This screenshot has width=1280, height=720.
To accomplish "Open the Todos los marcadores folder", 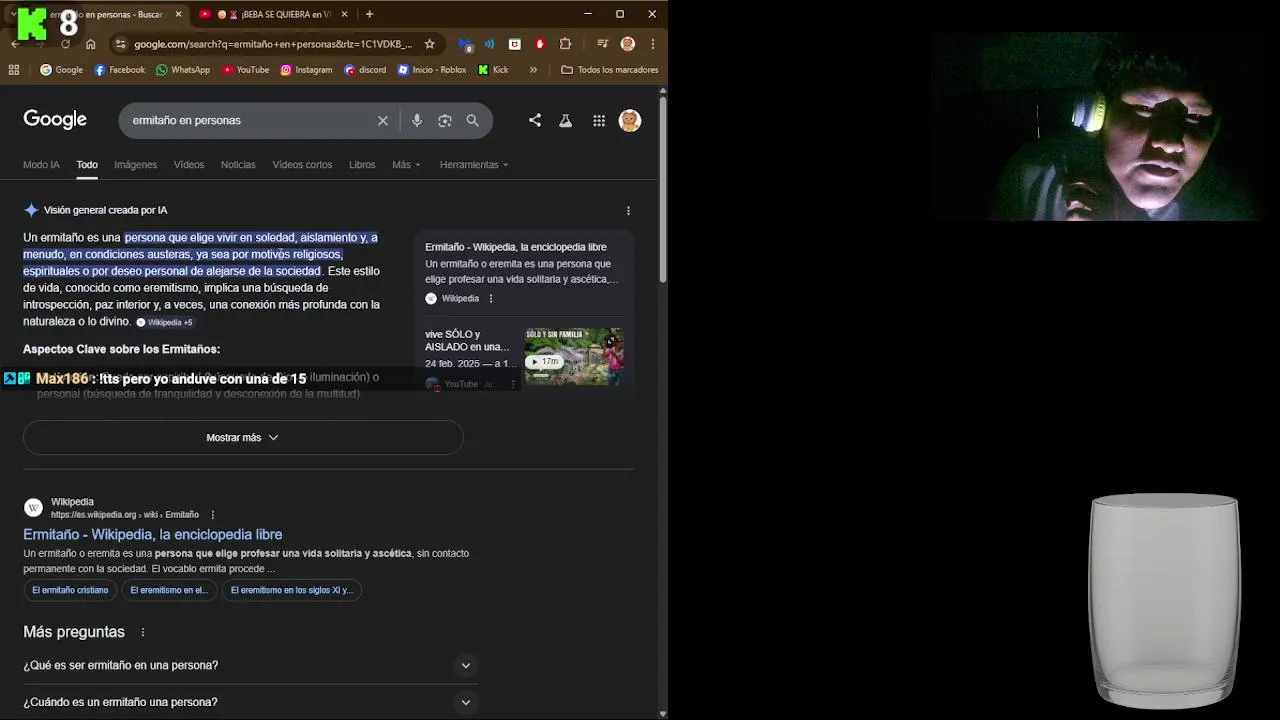I will [609, 70].
